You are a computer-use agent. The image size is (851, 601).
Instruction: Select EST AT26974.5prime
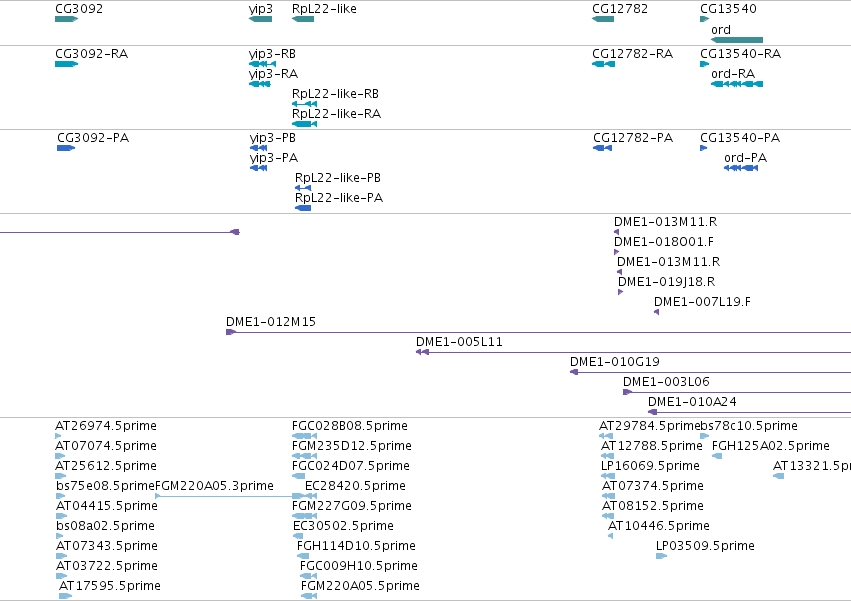pos(58,436)
